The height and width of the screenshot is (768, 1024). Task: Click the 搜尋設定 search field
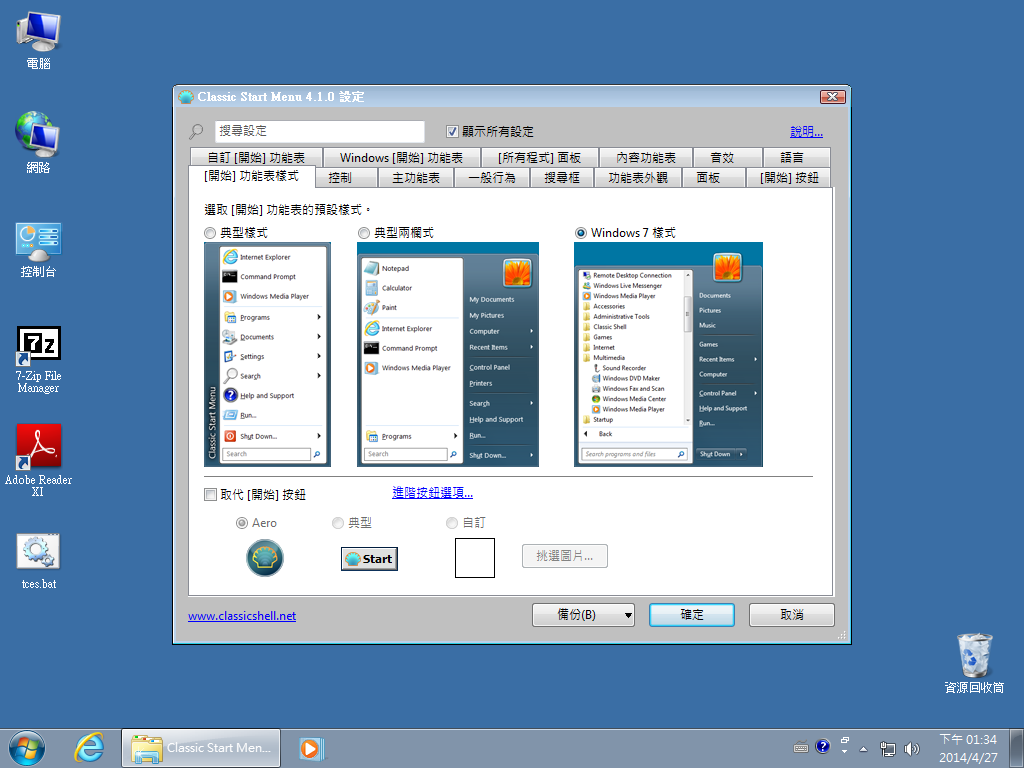(x=319, y=131)
